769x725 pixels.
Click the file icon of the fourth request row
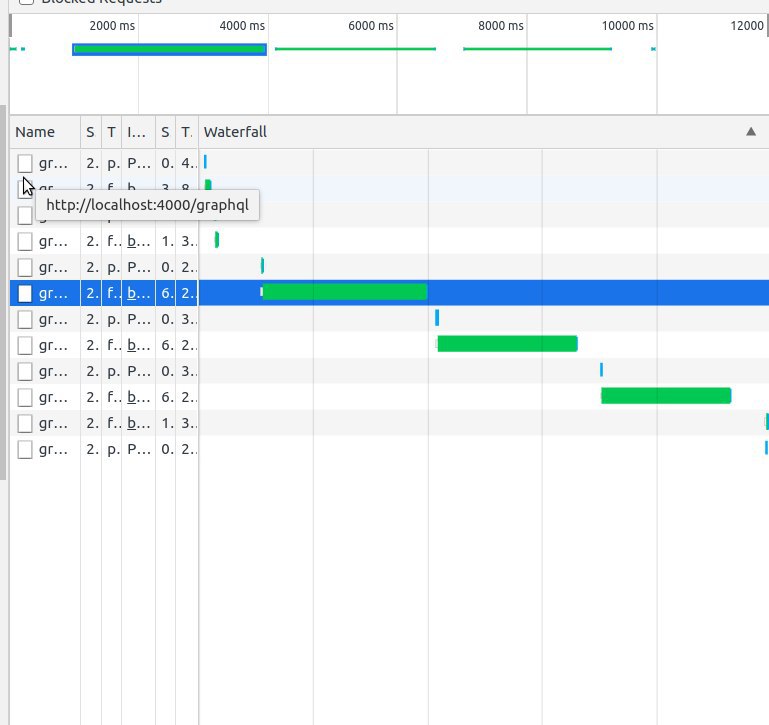click(25, 241)
